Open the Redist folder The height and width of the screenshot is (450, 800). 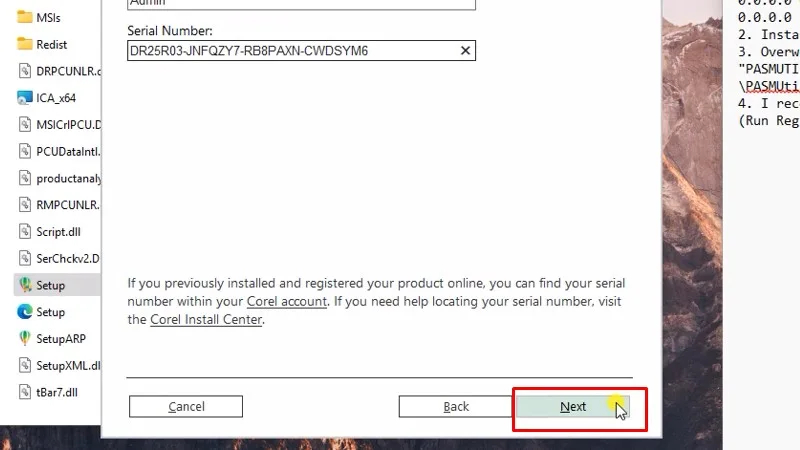tap(51, 44)
